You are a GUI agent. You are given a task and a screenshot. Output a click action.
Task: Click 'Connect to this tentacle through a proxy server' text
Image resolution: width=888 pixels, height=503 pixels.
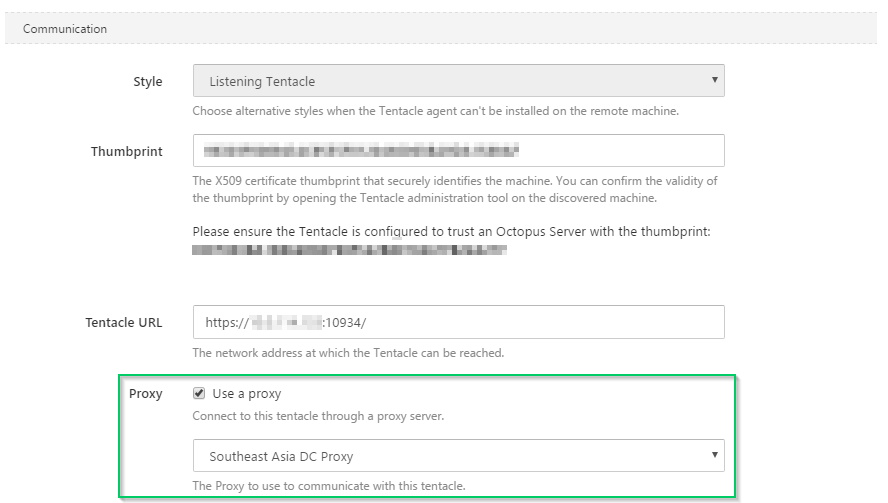[318, 416]
